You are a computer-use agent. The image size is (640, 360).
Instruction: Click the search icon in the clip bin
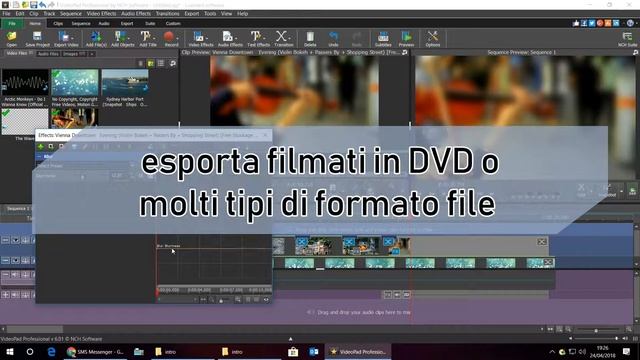click(173, 63)
